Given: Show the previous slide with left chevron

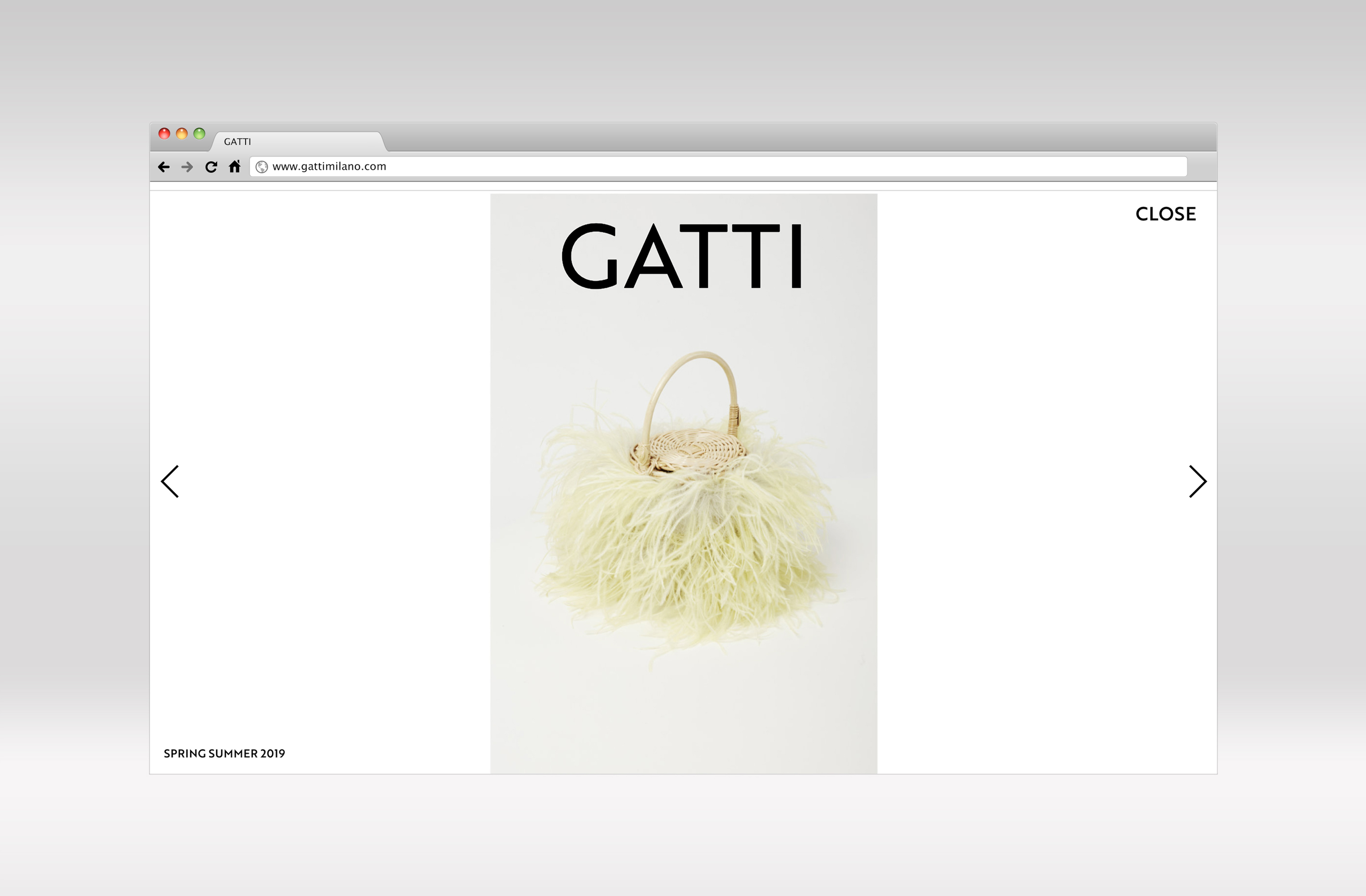Looking at the screenshot, I should pos(170,482).
